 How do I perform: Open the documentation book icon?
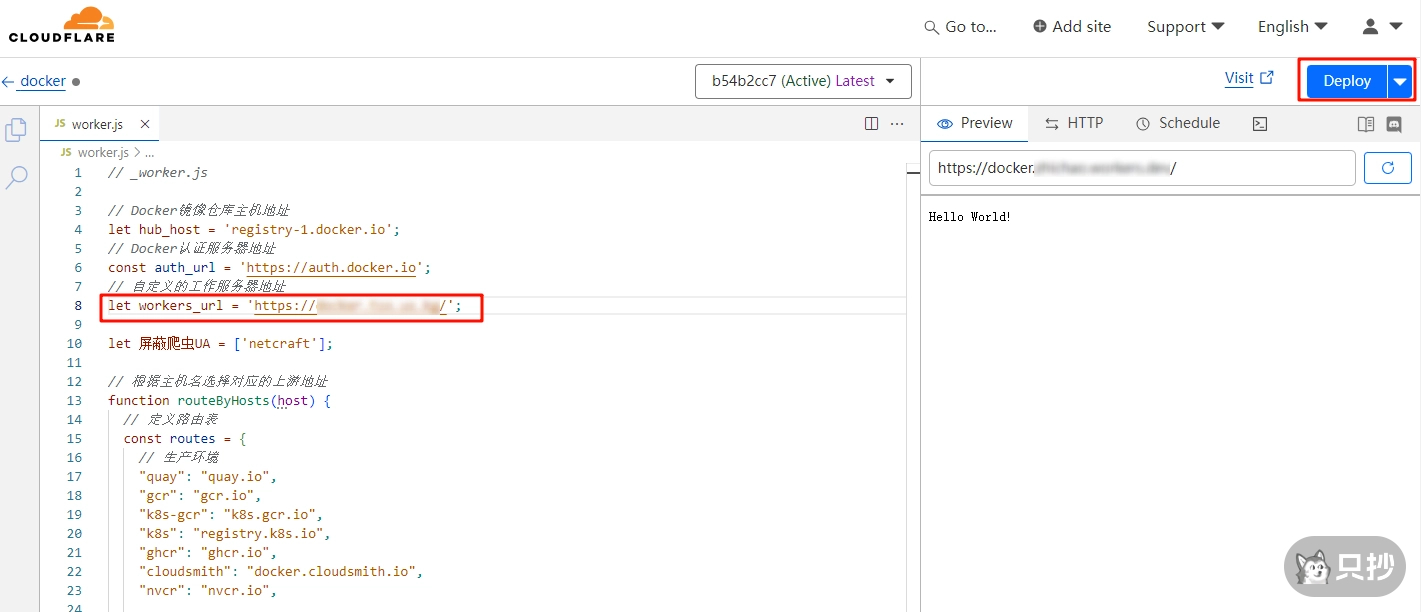[x=1366, y=124]
